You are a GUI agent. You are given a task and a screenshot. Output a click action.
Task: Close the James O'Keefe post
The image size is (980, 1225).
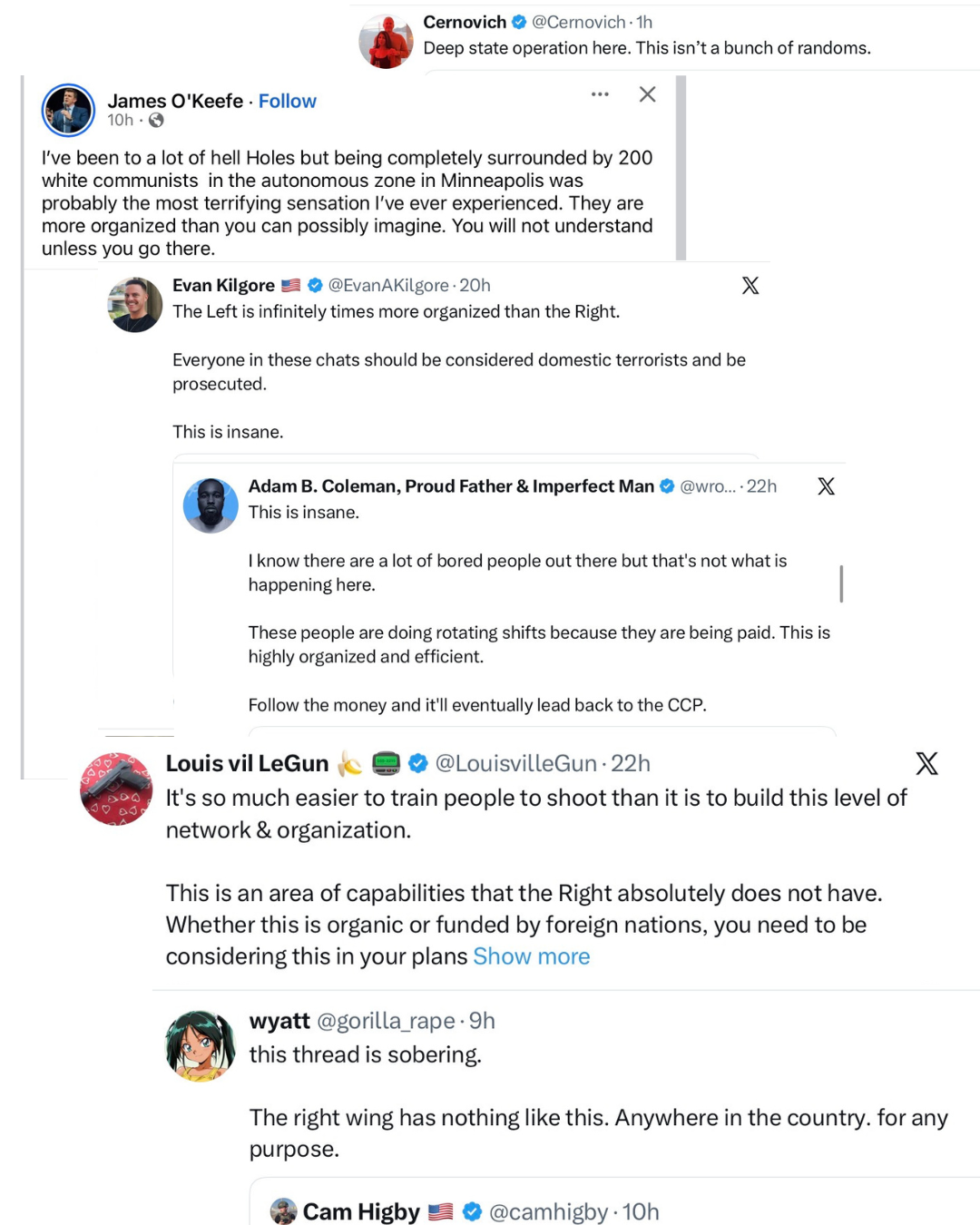[647, 94]
